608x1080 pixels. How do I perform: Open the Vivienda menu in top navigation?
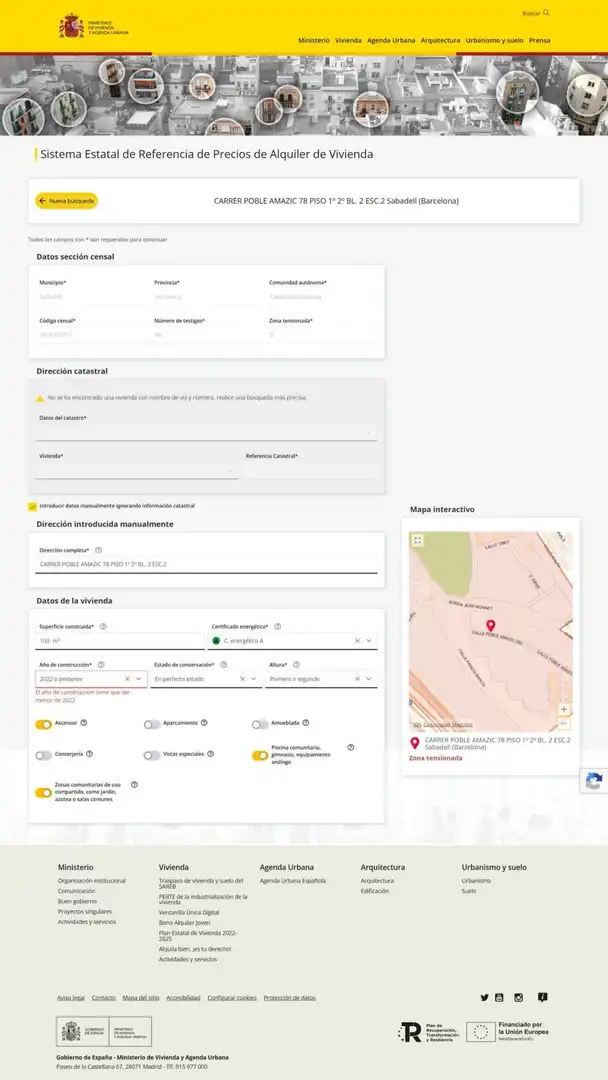(348, 40)
